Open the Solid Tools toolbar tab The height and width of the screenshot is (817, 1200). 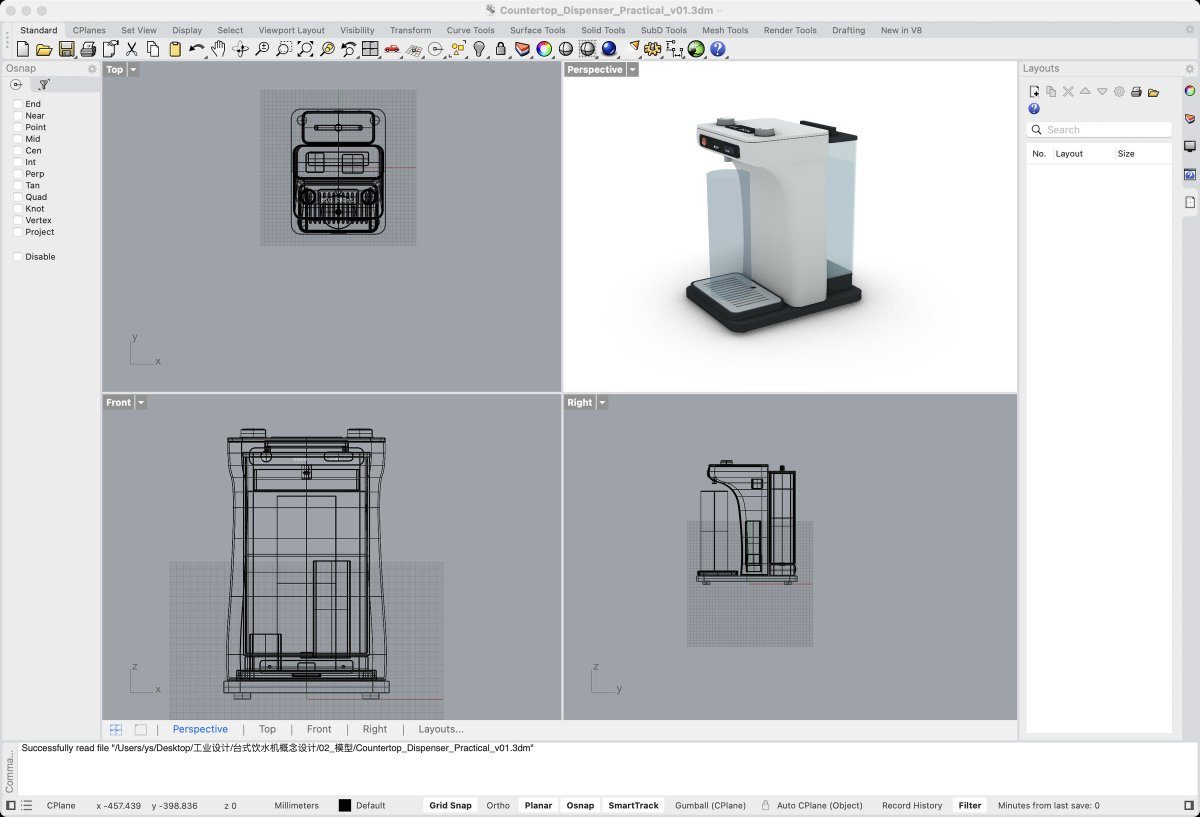[x=601, y=30]
